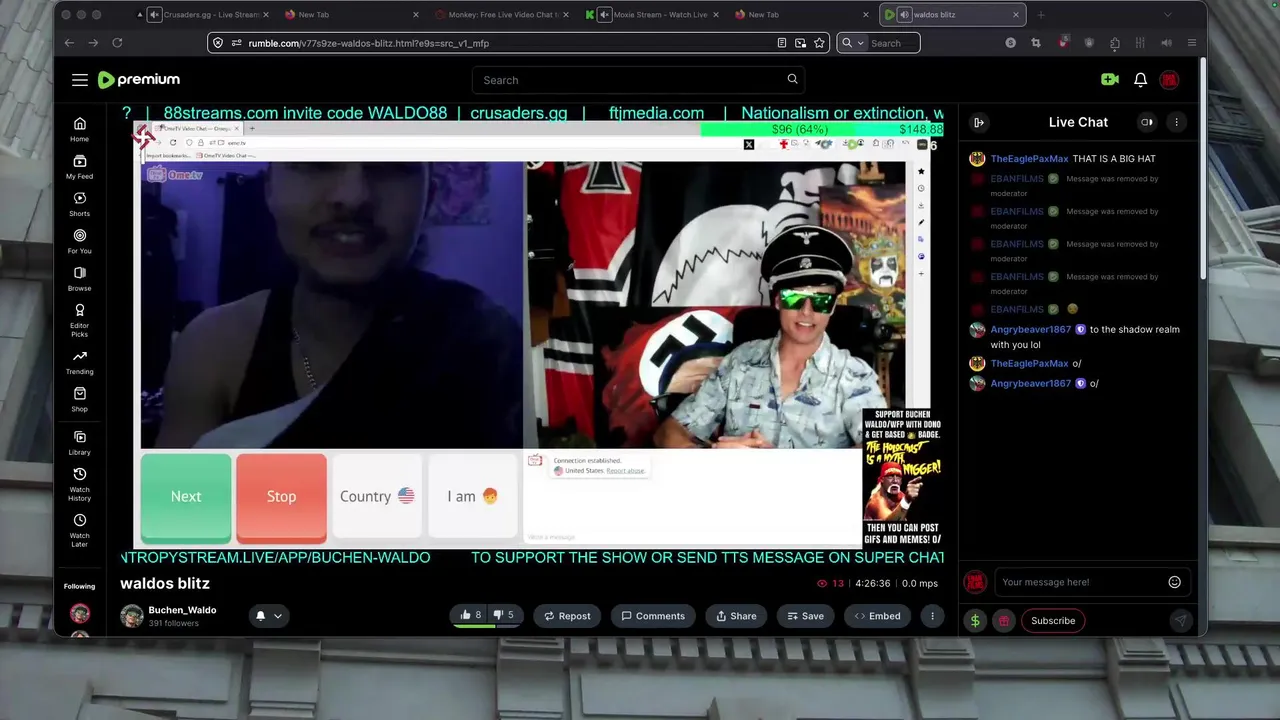Click the red gift subscription icon

pyautogui.click(x=1003, y=621)
